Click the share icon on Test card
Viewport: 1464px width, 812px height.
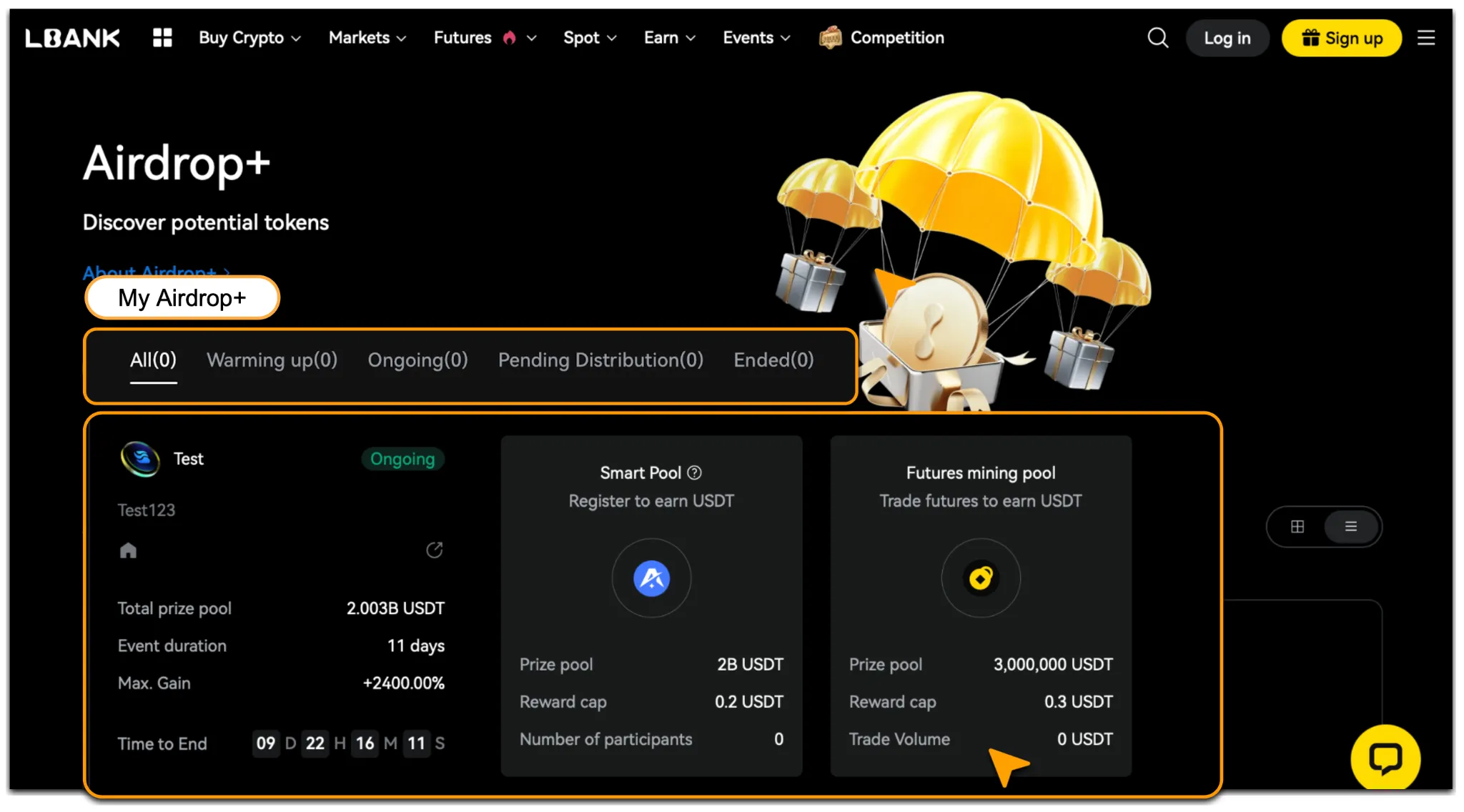(435, 550)
